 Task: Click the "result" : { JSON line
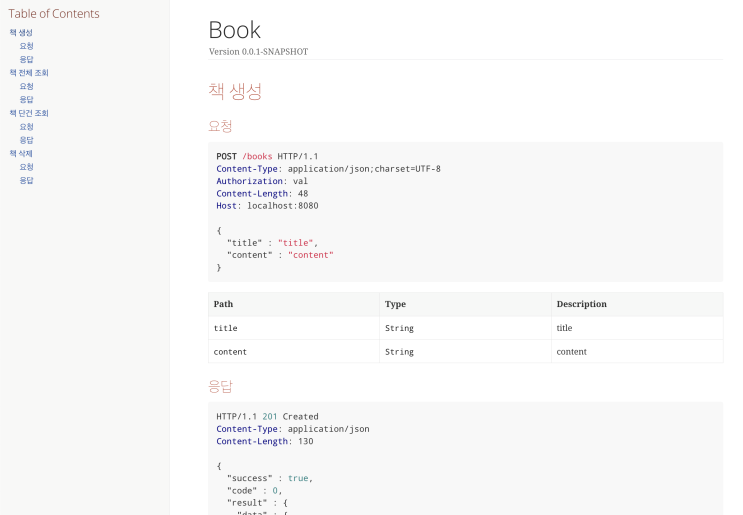(x=257, y=503)
